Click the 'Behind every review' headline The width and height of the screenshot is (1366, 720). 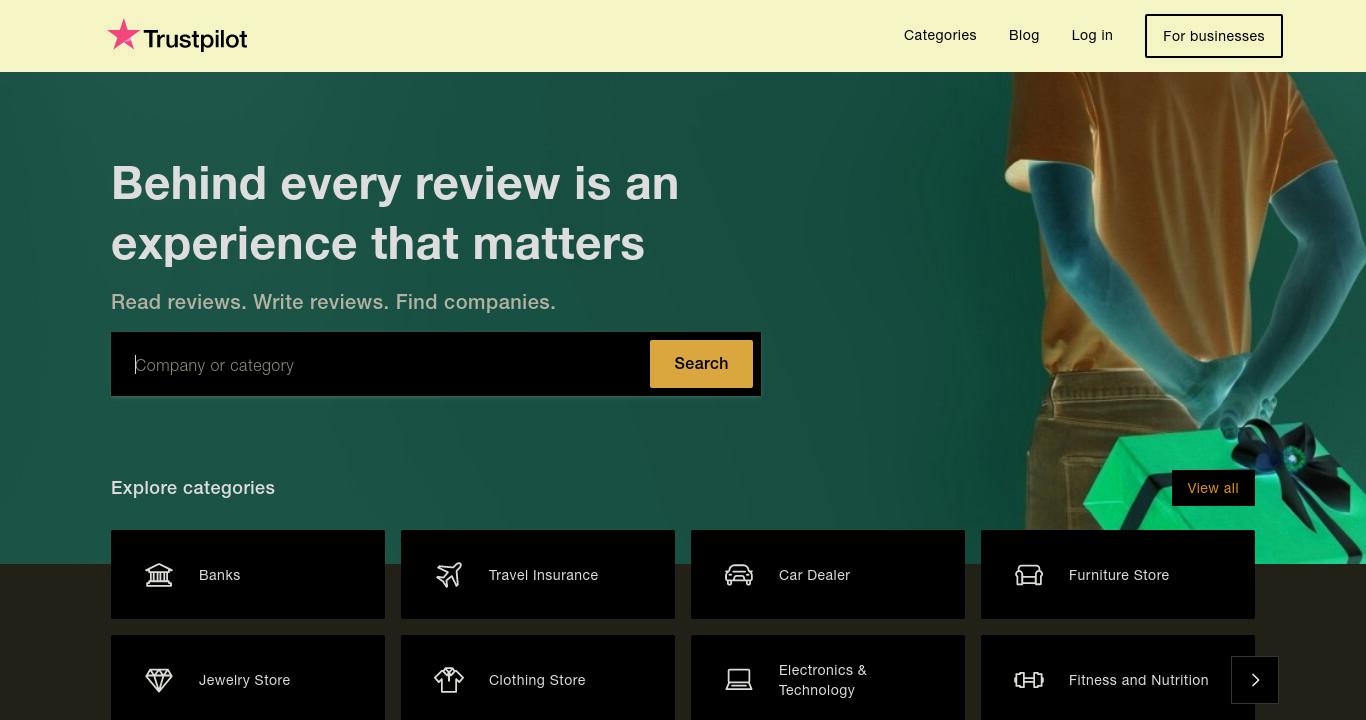[395, 213]
